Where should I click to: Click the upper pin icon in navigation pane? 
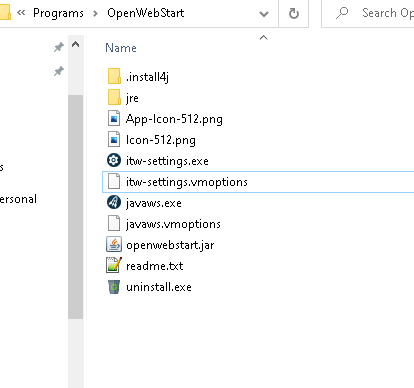[59, 47]
